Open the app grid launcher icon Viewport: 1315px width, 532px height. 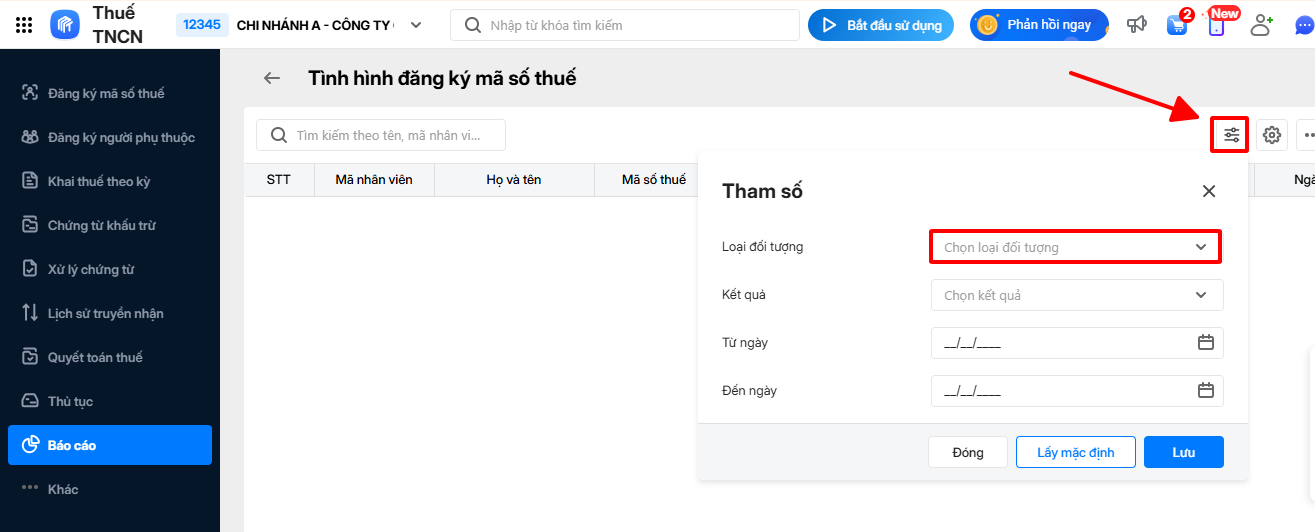point(24,25)
